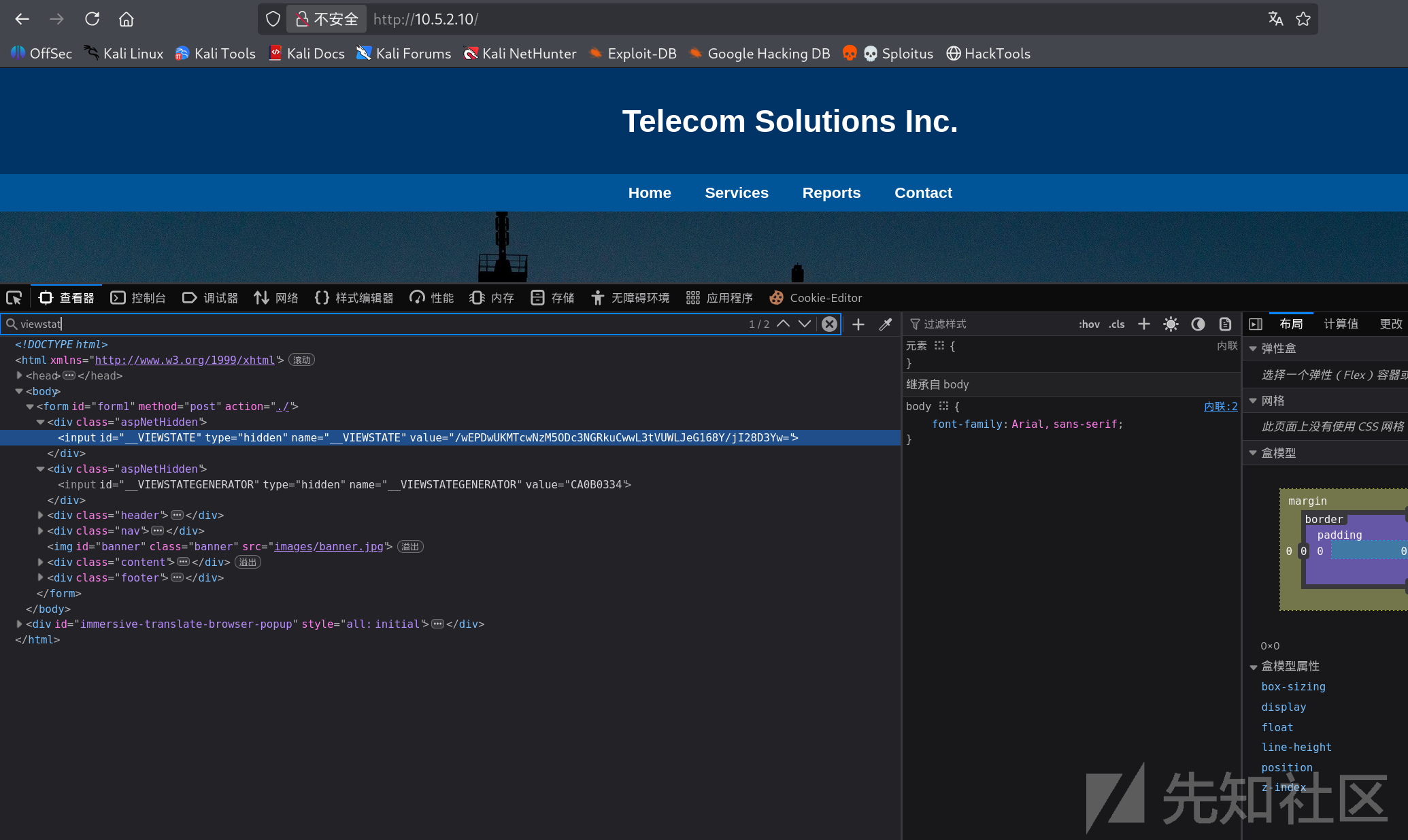This screenshot has height=840, width=1408.
Task: Toggle the .cls class panel
Action: pos(1117,324)
